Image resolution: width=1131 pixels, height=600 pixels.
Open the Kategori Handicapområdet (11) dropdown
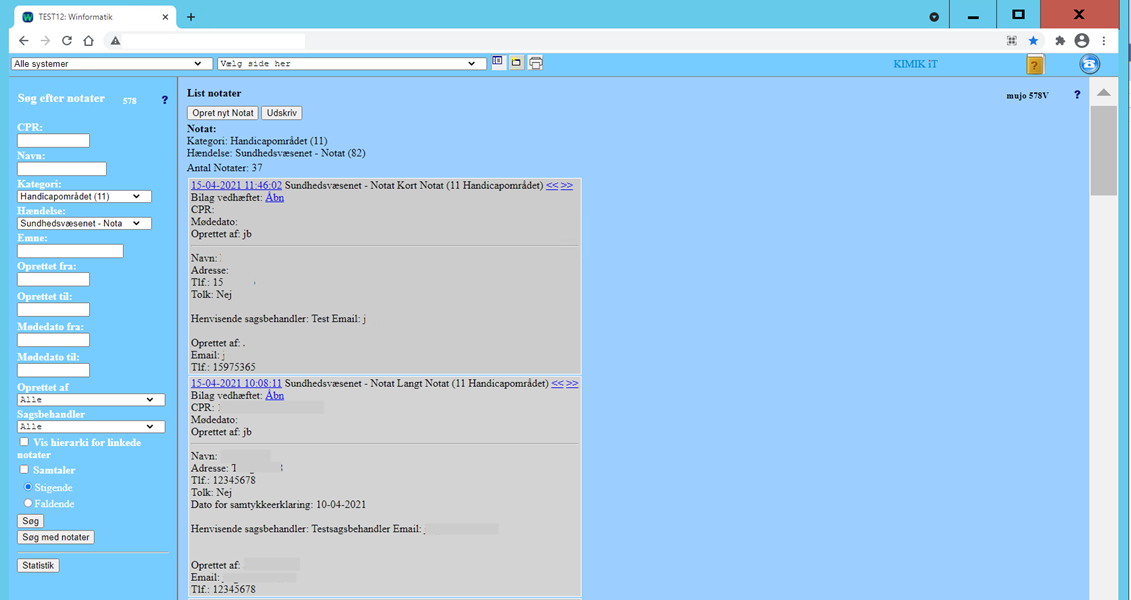tap(84, 196)
